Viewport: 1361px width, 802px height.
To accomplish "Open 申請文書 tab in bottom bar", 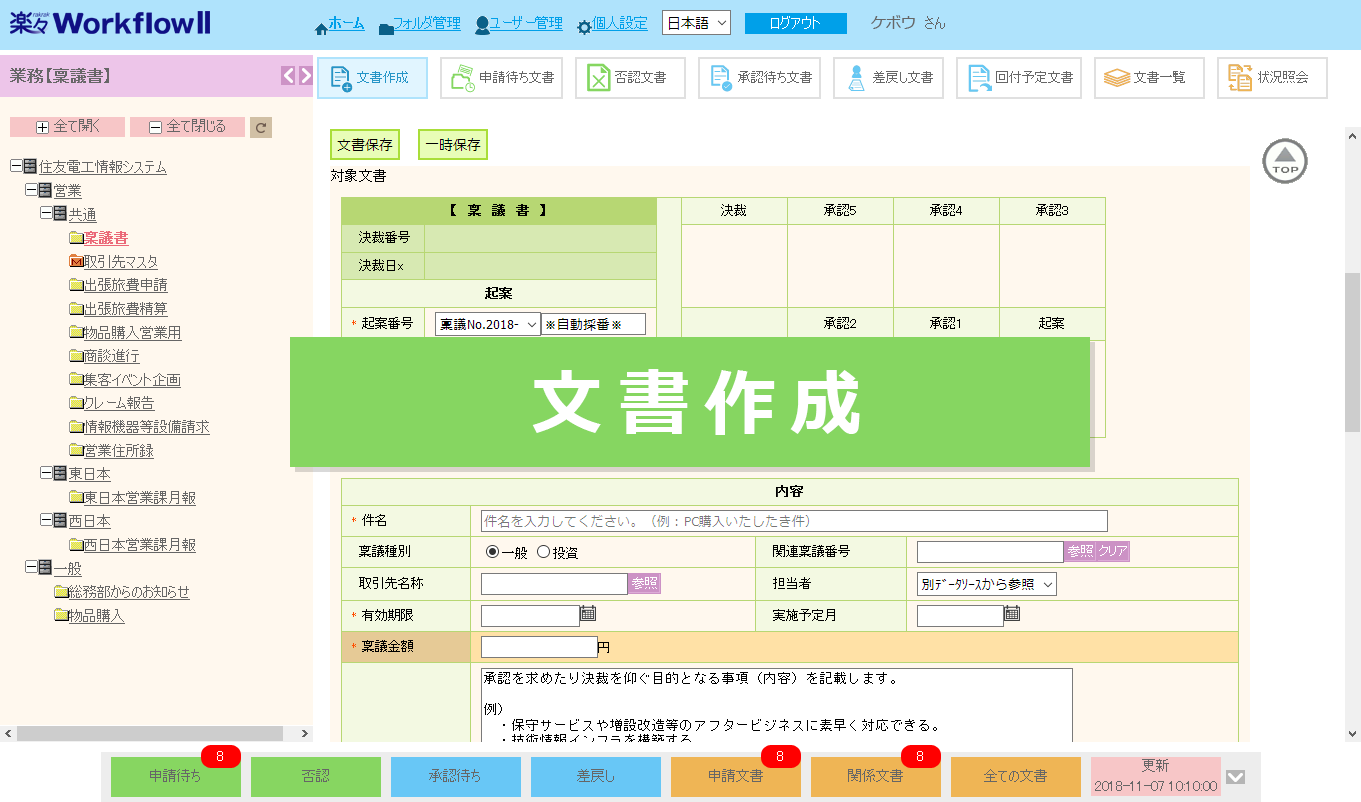I will (736, 777).
